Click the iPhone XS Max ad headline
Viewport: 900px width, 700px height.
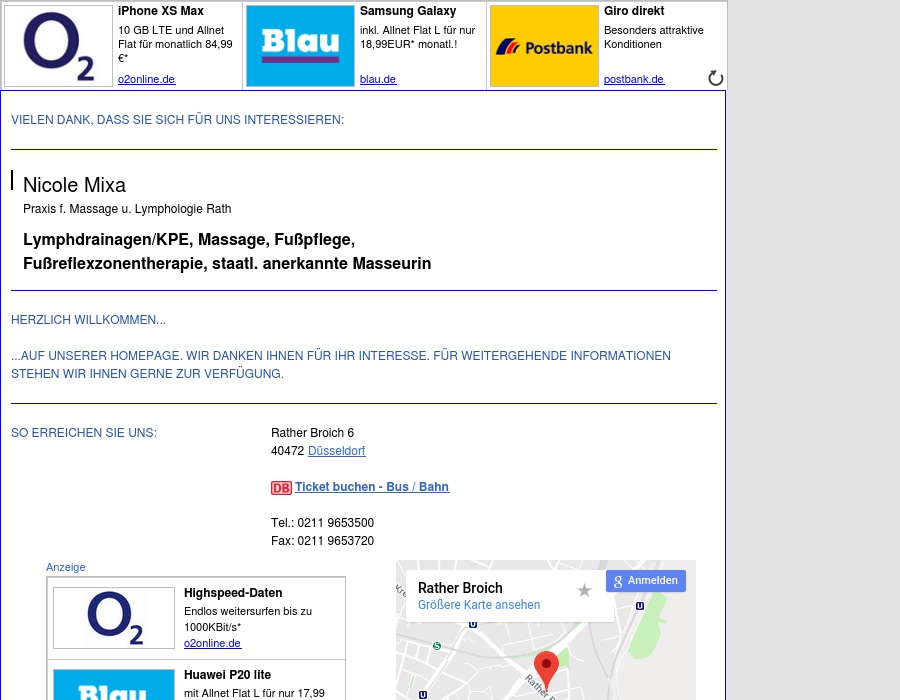tap(160, 11)
